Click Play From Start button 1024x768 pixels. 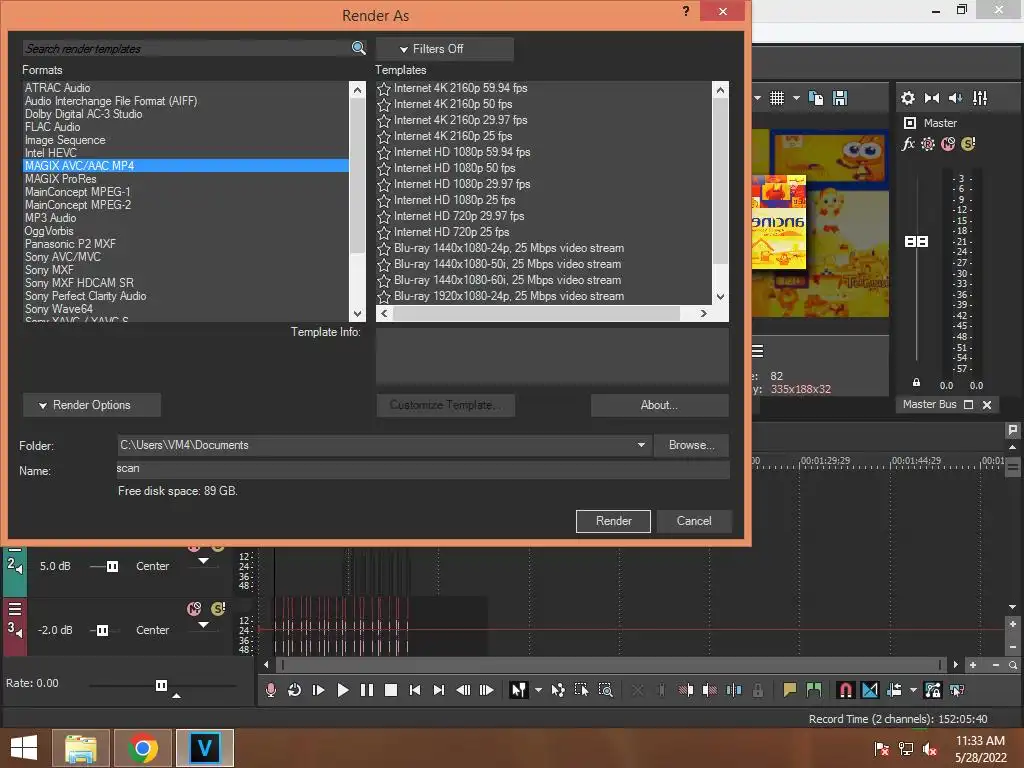tap(319, 690)
